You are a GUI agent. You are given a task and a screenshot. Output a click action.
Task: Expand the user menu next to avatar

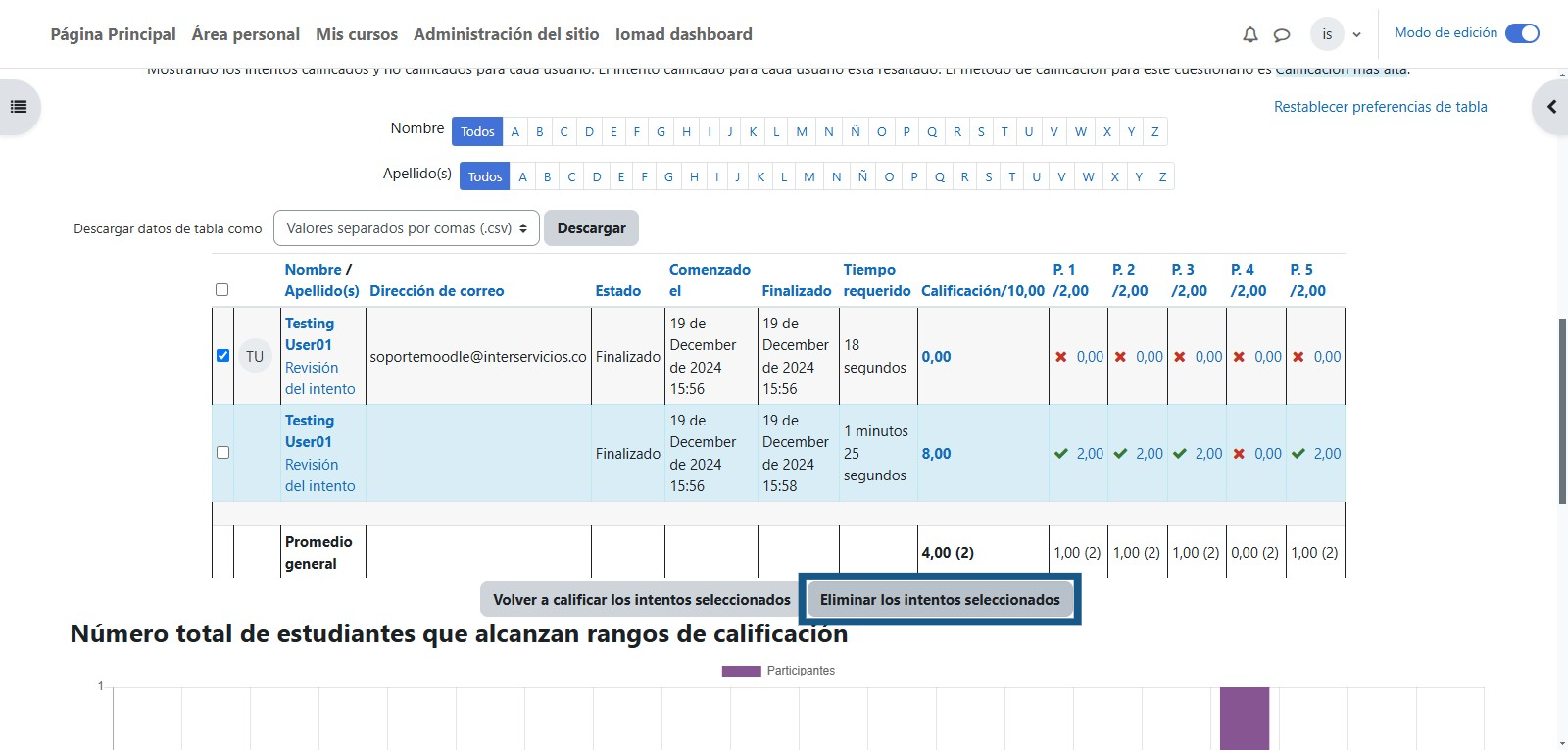click(1356, 34)
